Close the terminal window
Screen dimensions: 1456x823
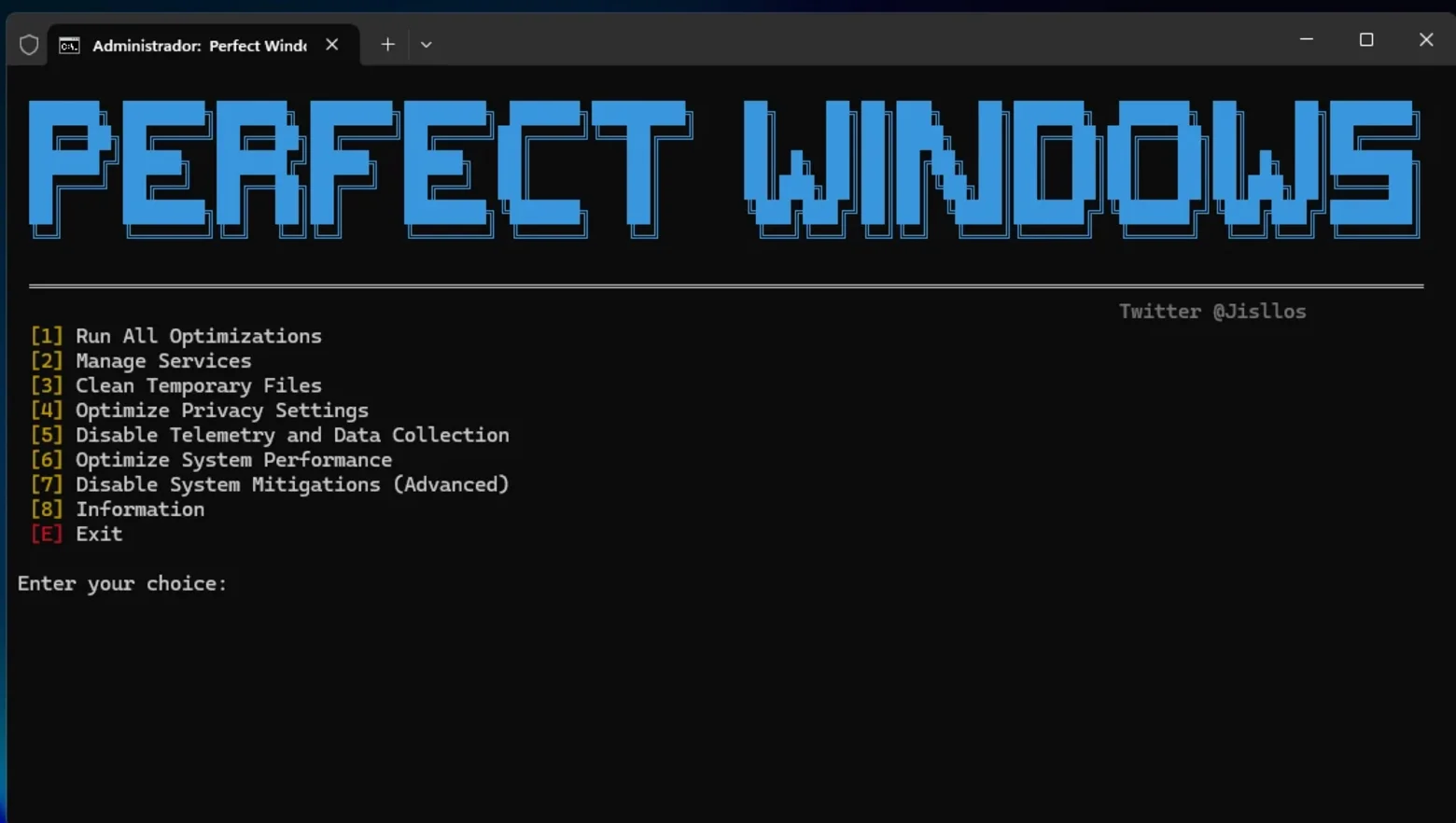pos(1426,40)
